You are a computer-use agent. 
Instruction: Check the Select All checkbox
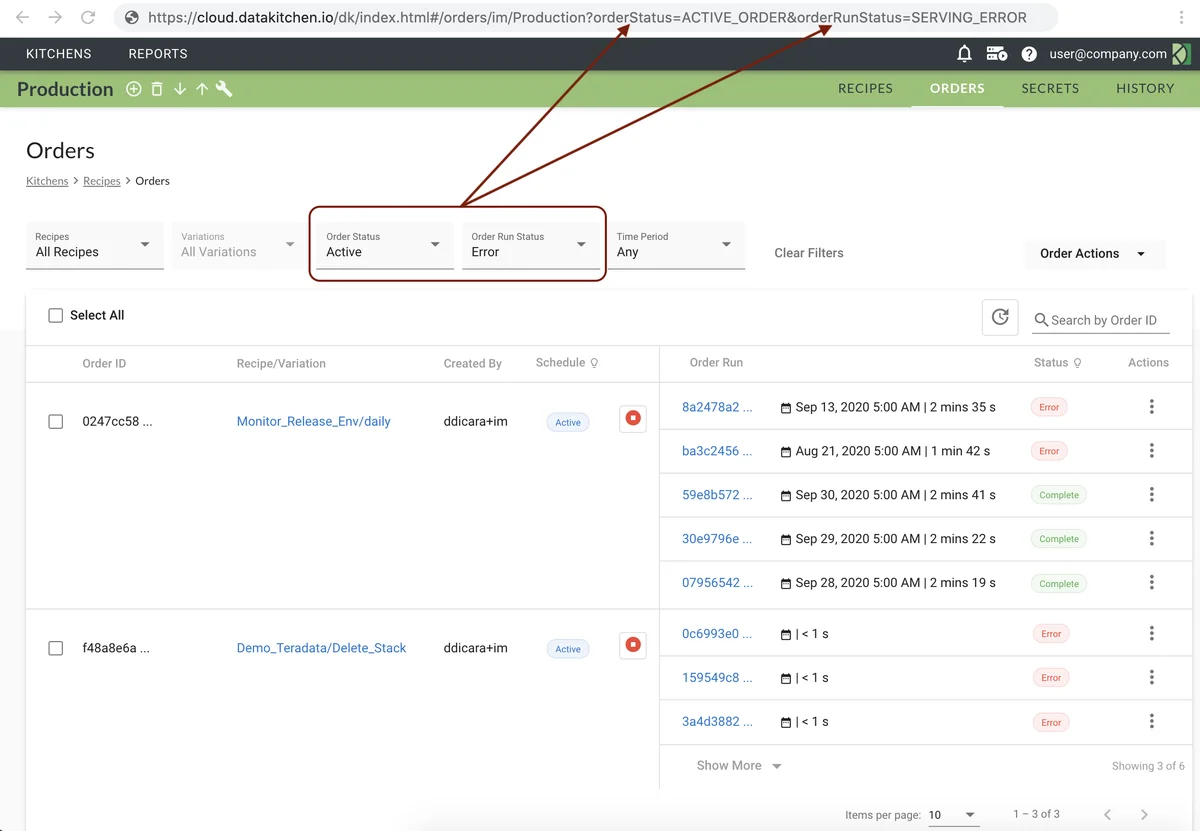coord(56,315)
